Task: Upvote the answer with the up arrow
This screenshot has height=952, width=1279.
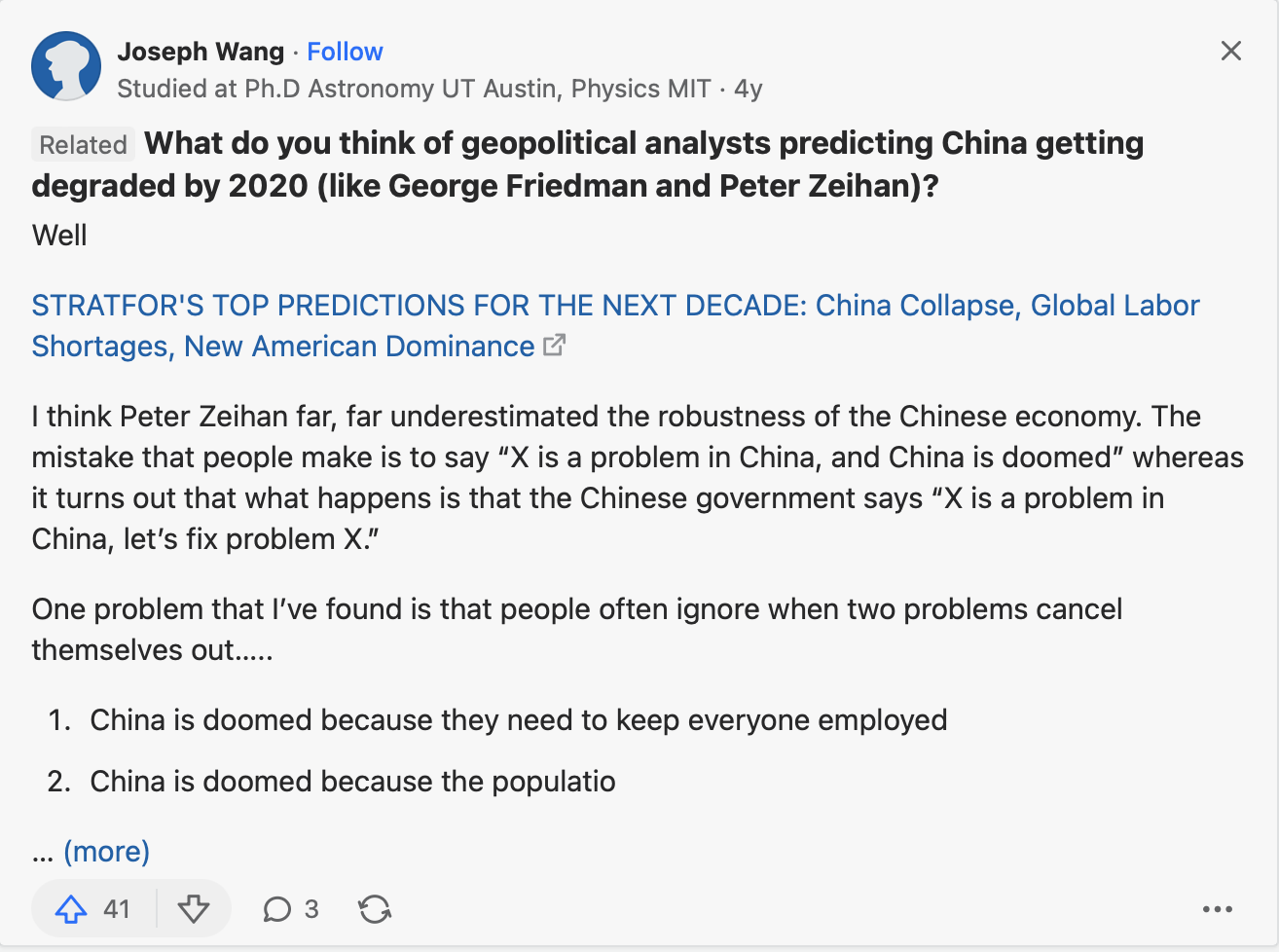Action: [71, 909]
